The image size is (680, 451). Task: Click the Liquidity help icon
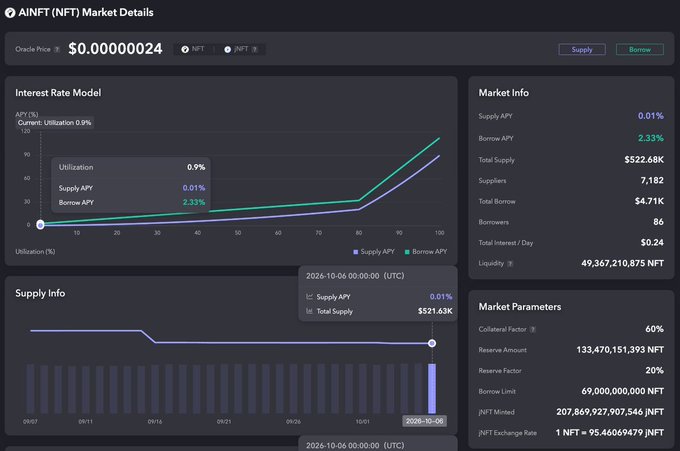click(x=510, y=264)
